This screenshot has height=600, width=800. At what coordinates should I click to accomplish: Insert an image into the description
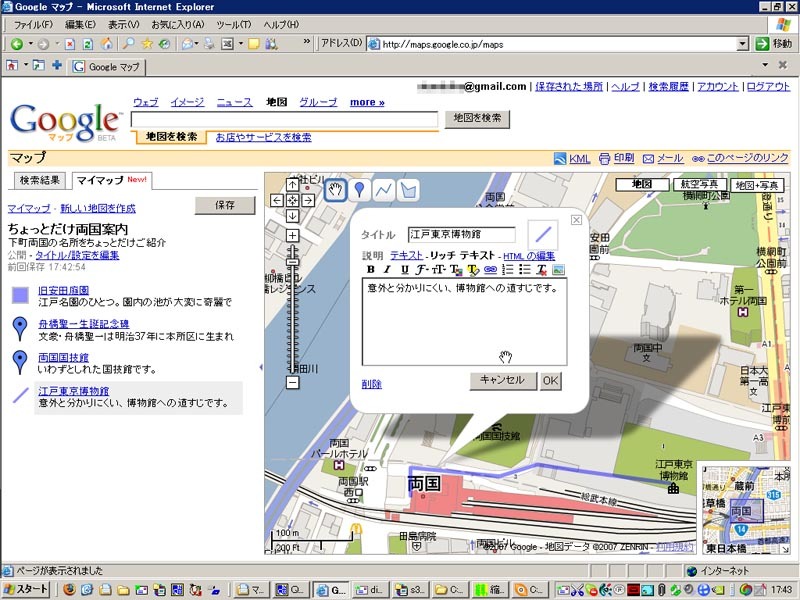click(559, 269)
